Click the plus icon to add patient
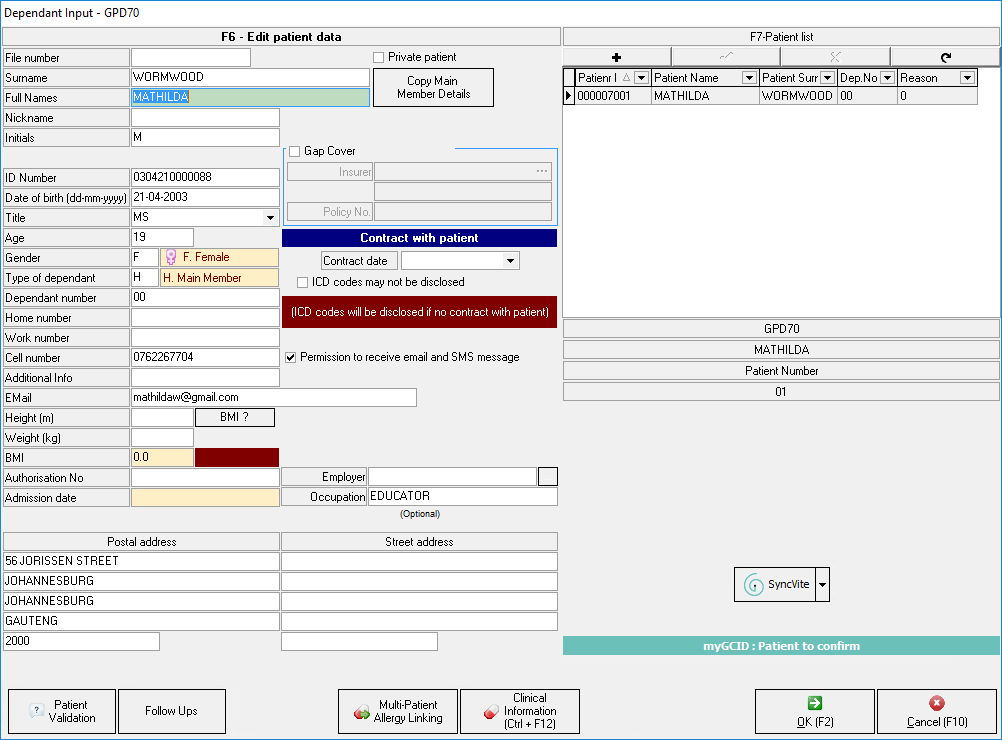 617,57
